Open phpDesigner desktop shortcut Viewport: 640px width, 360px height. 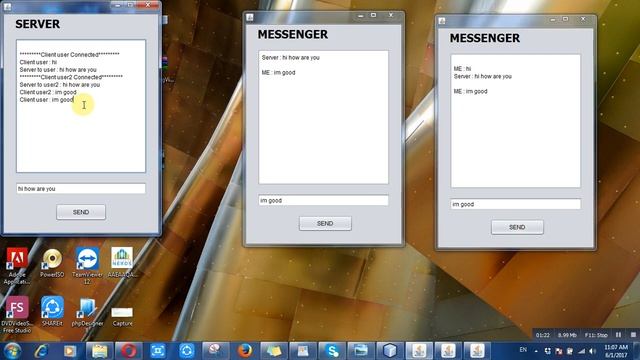coord(87,312)
